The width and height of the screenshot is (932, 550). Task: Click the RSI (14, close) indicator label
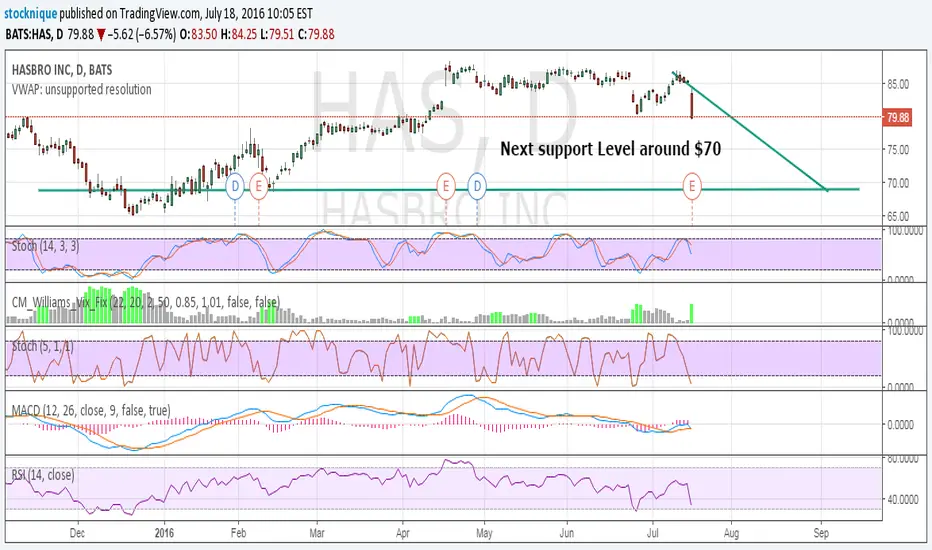pos(43,475)
